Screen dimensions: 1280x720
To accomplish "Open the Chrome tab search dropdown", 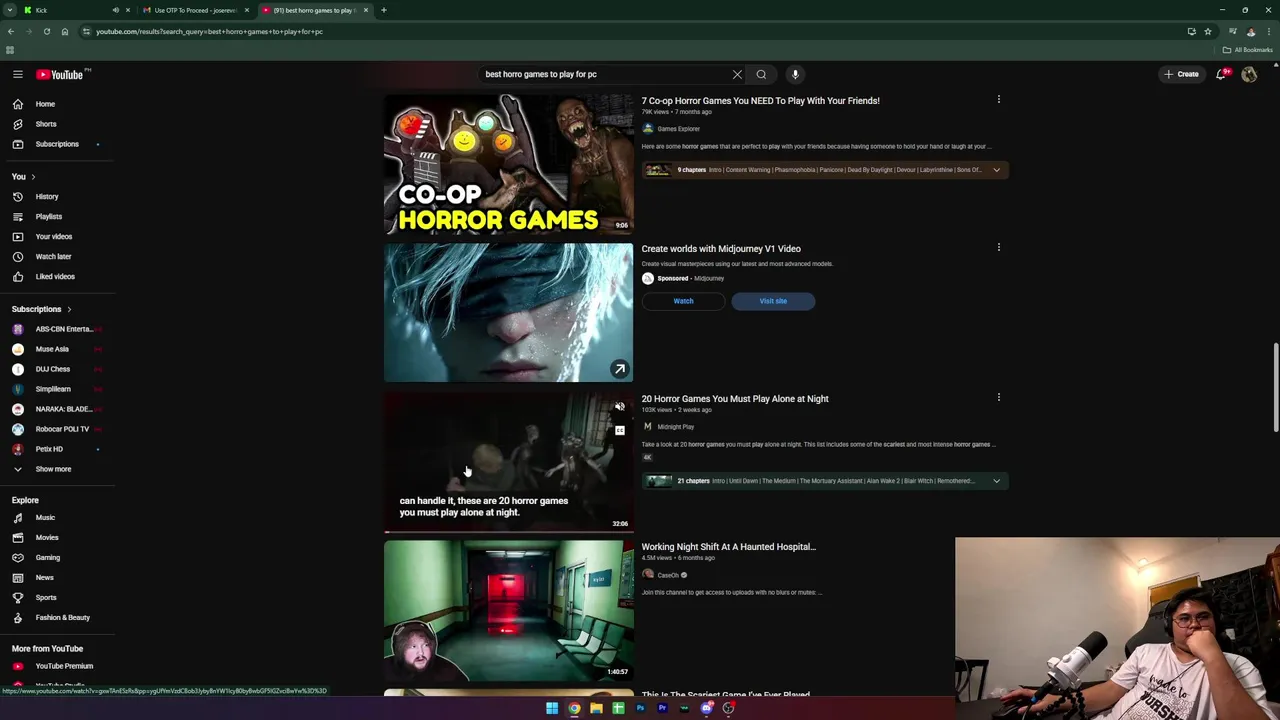I will [x=11, y=10].
